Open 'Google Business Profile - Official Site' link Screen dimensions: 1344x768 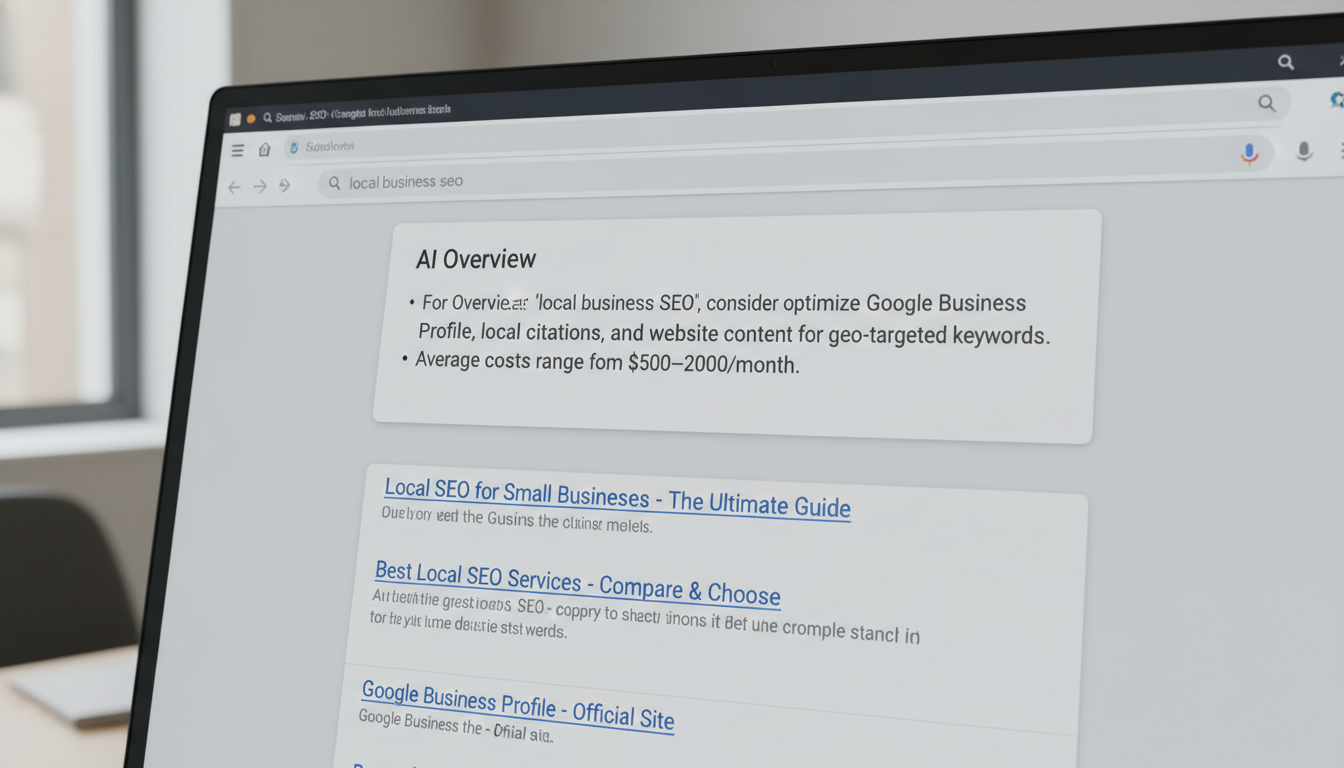pyautogui.click(x=517, y=704)
